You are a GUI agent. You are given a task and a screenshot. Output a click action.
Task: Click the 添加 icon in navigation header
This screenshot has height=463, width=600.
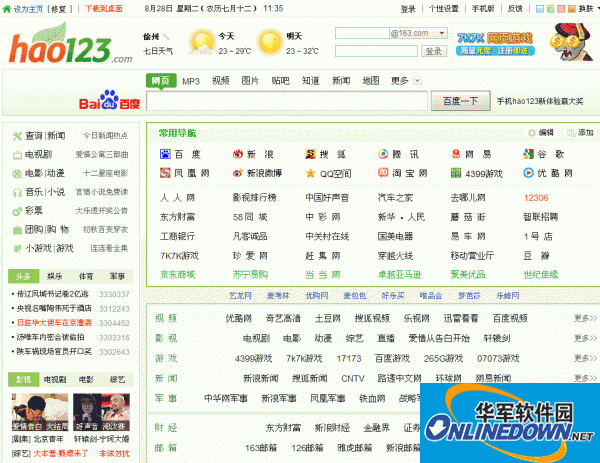point(571,133)
